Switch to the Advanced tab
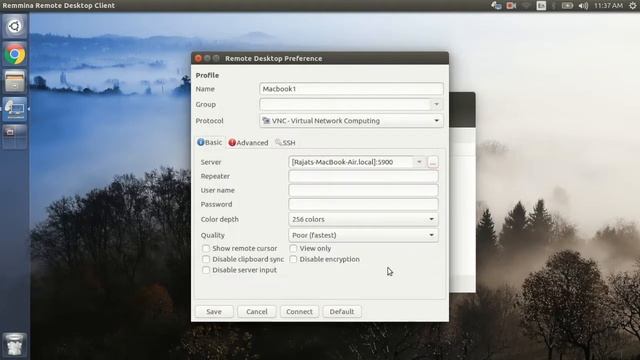Screen dimensions: 640x360 coord(249,142)
